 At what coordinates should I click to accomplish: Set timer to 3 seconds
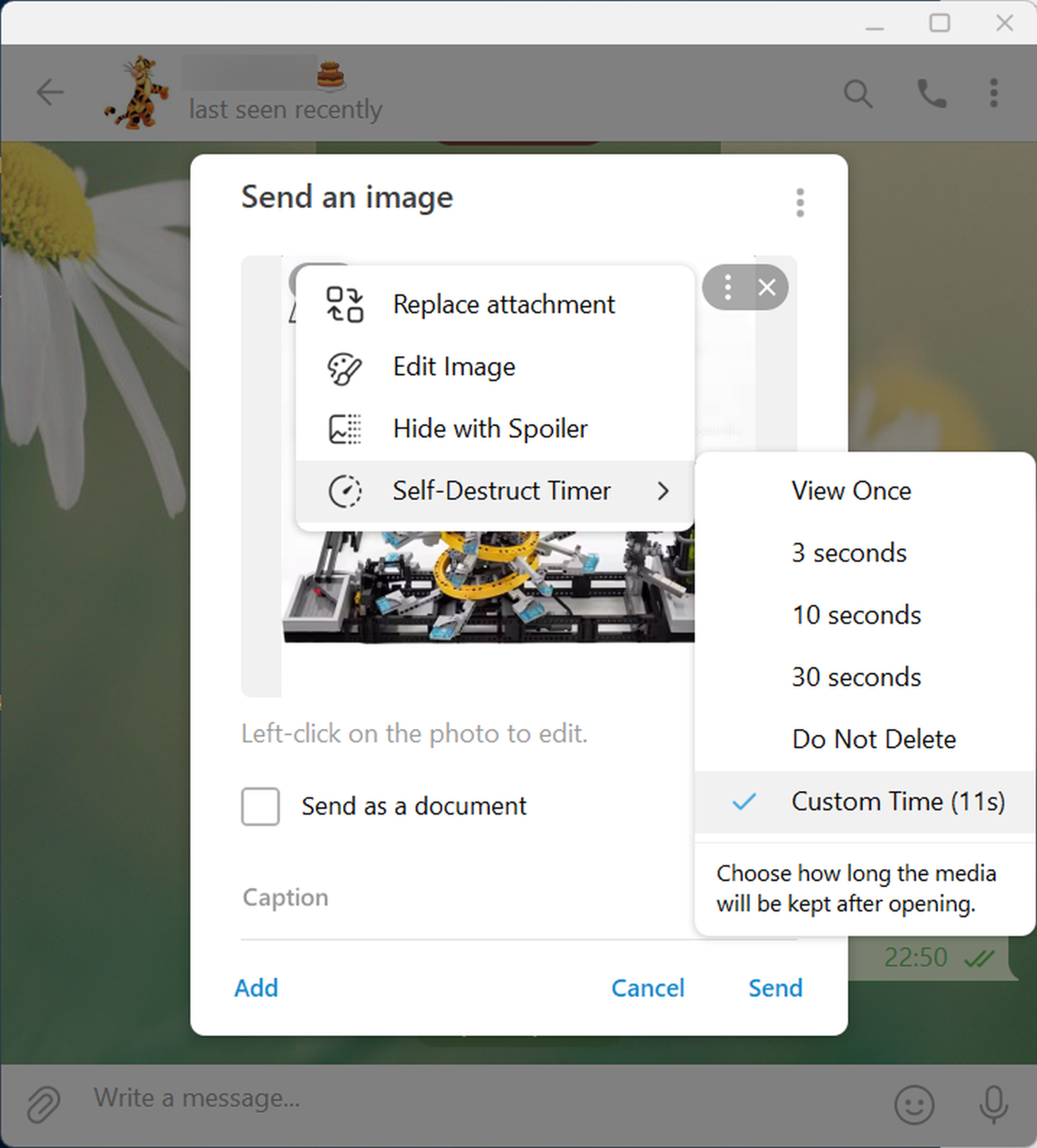pos(849,553)
